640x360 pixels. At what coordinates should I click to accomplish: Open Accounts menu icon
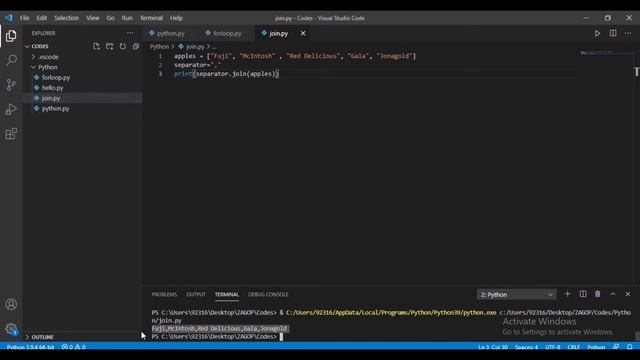click(11, 304)
